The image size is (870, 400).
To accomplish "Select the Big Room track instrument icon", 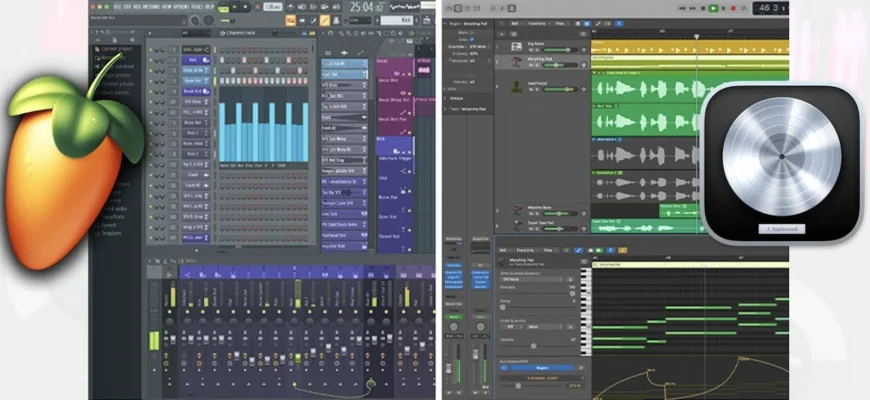I will point(517,45).
